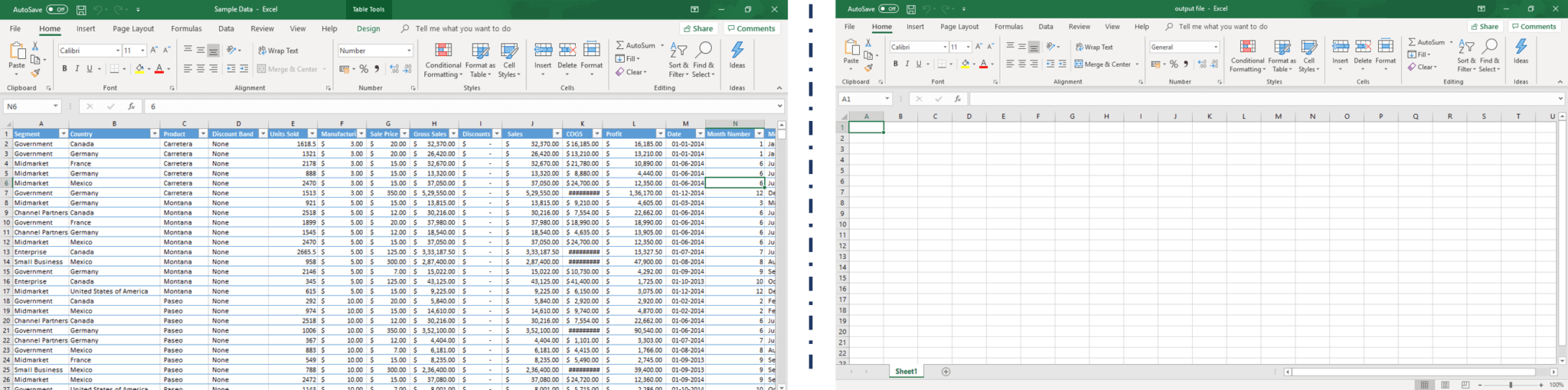
Task: Toggle Wrap Text in Sample Data window
Action: coord(278,51)
